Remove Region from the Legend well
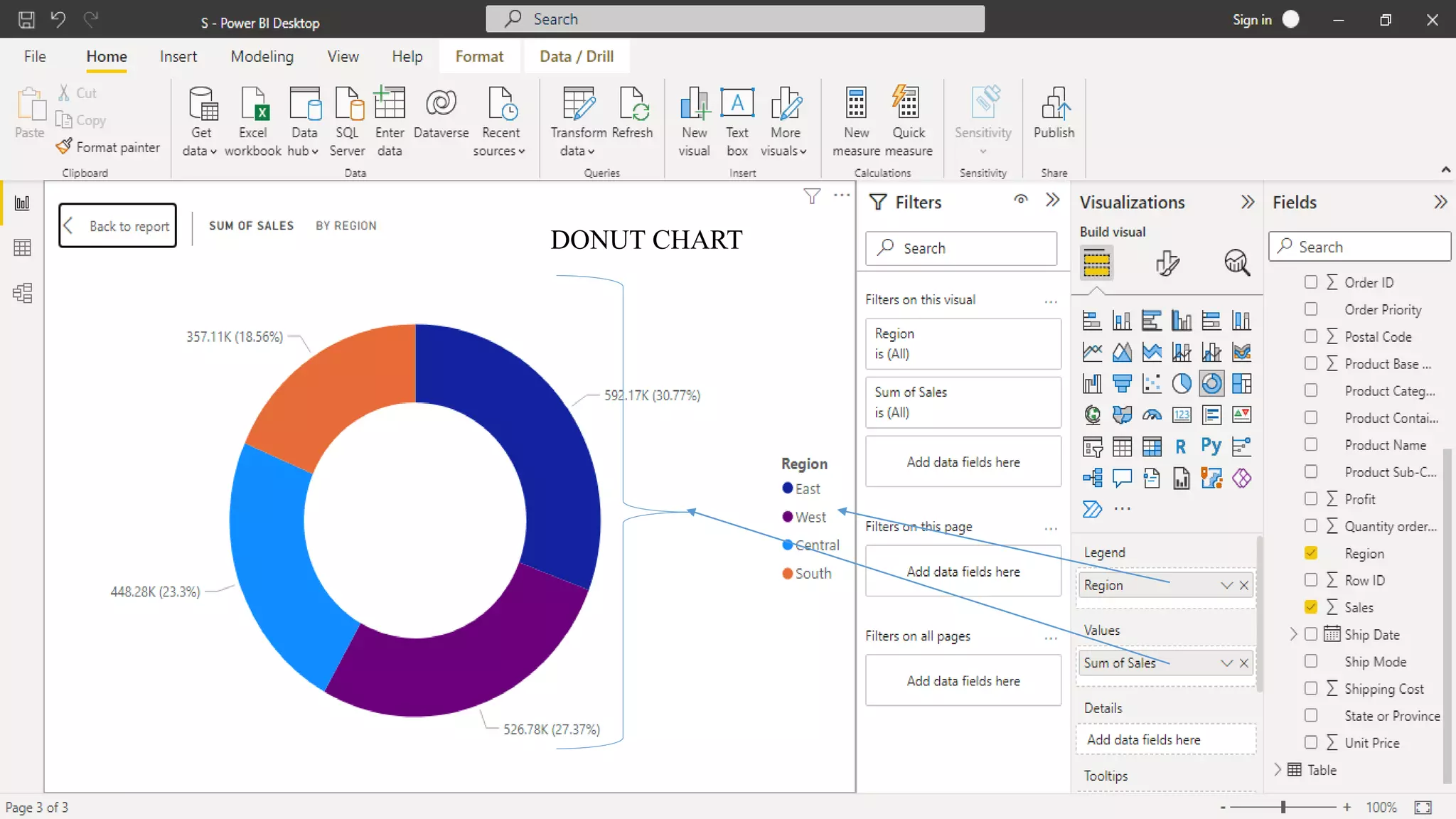Screen dimensions: 1456x819 [x=1243, y=585]
